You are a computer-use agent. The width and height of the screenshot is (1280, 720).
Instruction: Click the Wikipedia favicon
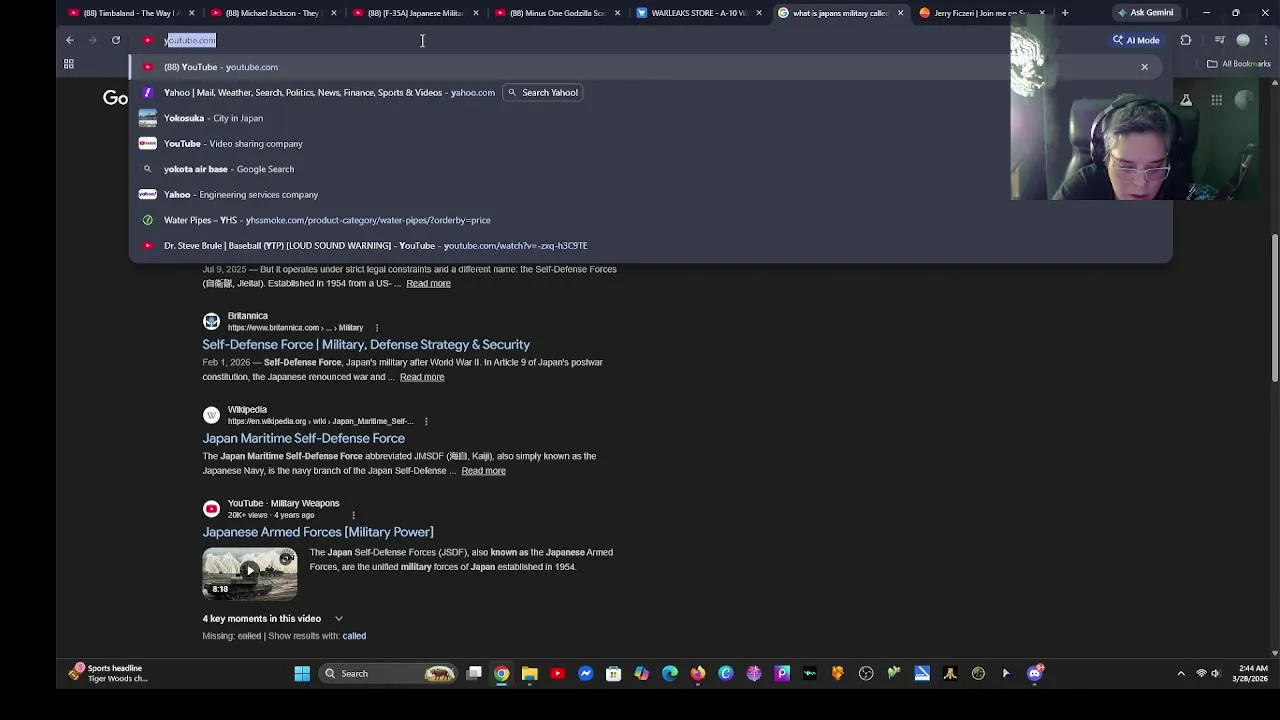click(x=211, y=415)
